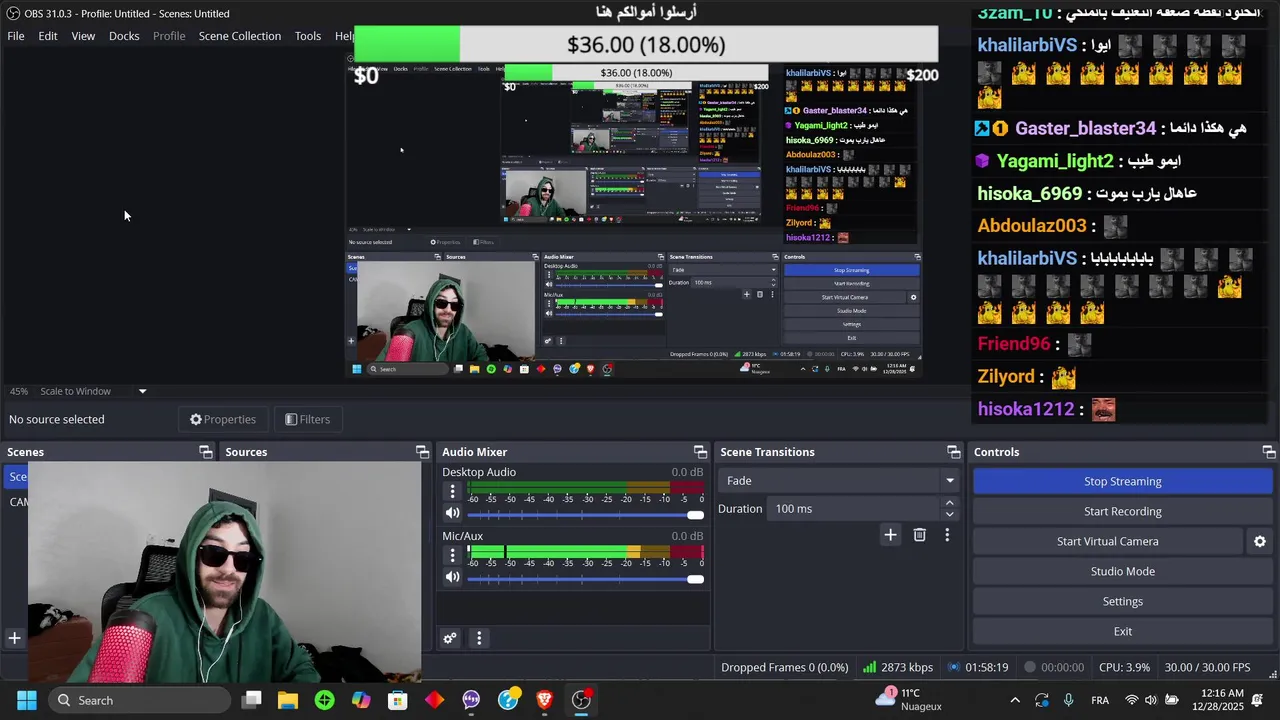Click the Exit button
Screen dimensions: 1280x720
(x=1122, y=631)
